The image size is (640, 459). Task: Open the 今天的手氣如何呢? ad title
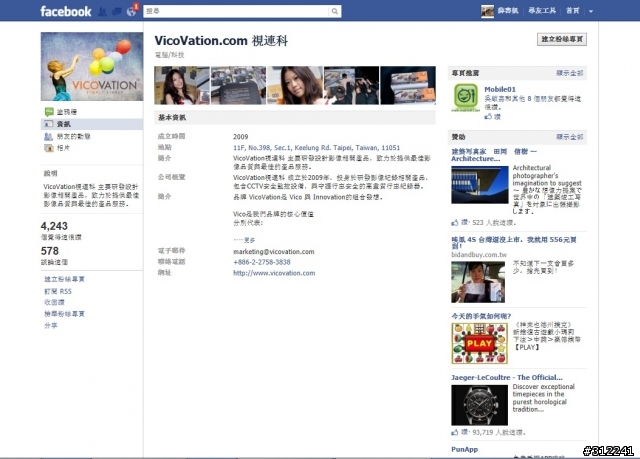pos(481,316)
